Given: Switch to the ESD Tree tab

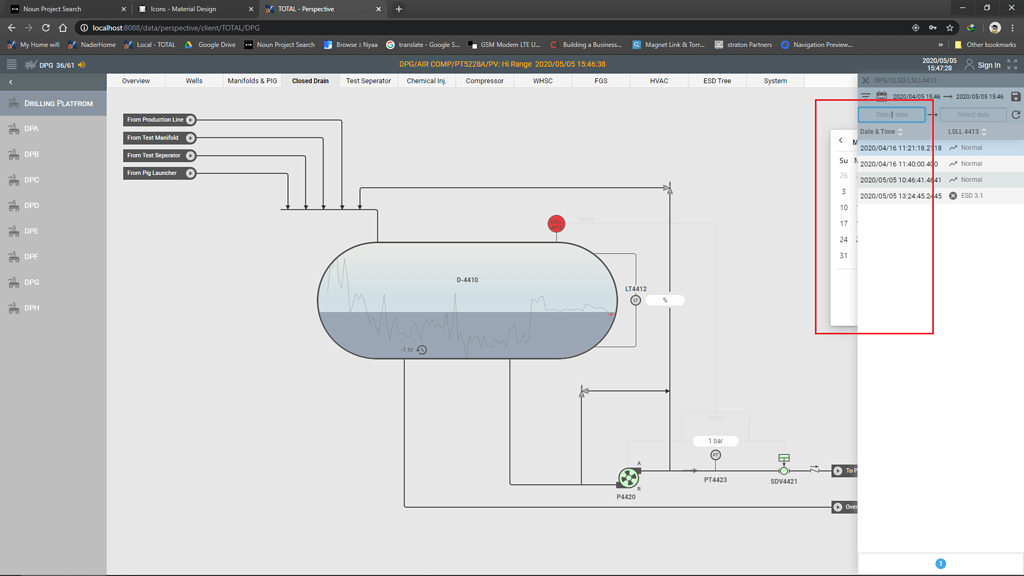Looking at the screenshot, I should [x=716, y=81].
